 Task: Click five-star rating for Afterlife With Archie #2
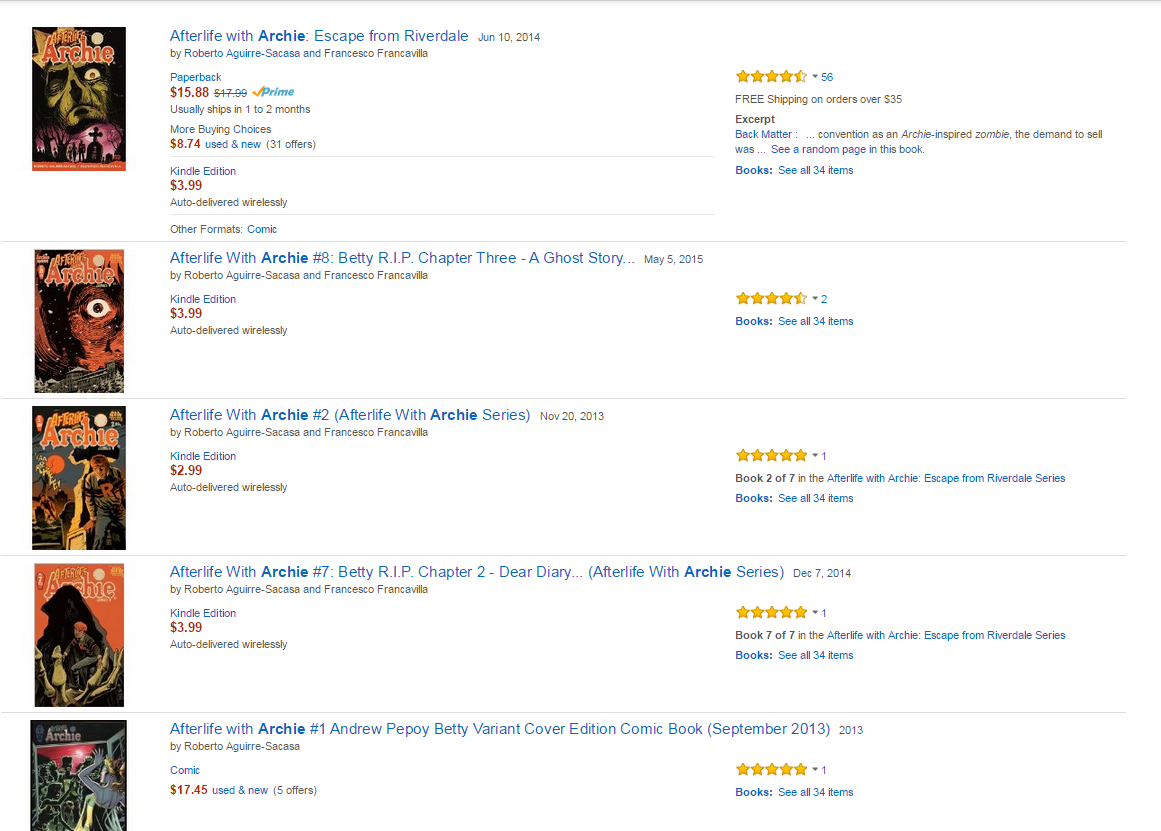pos(771,455)
